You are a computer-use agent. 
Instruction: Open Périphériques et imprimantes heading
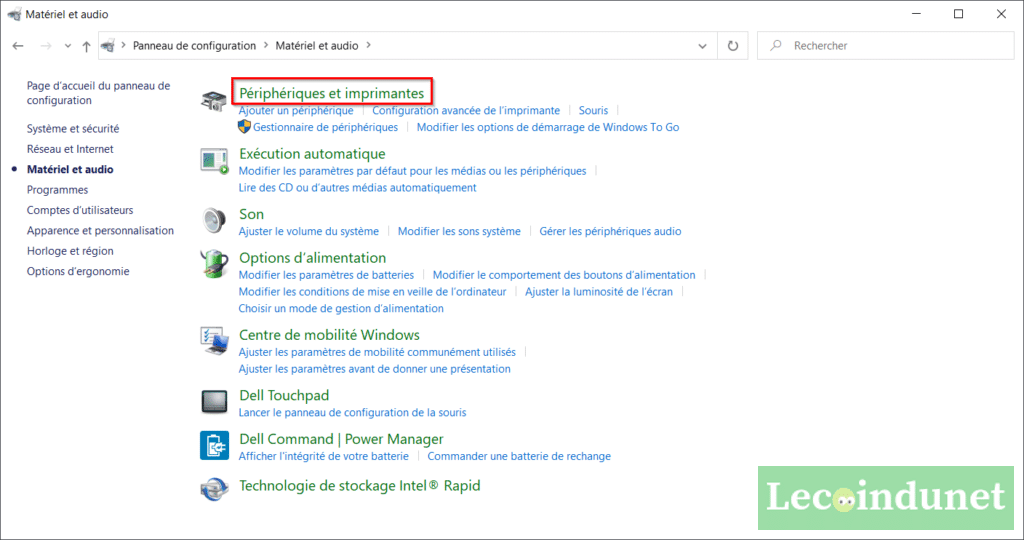click(331, 93)
